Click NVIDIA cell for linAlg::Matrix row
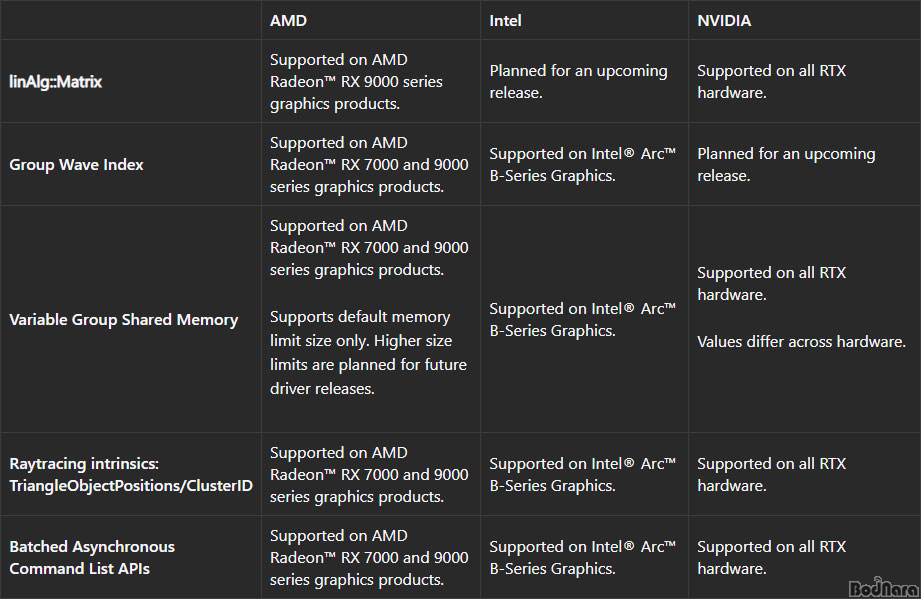 [x=771, y=82]
